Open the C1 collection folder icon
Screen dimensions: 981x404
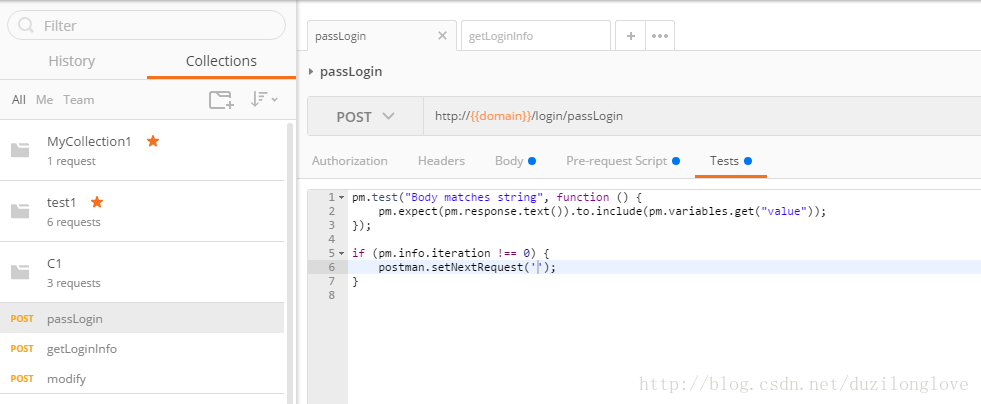coord(20,271)
